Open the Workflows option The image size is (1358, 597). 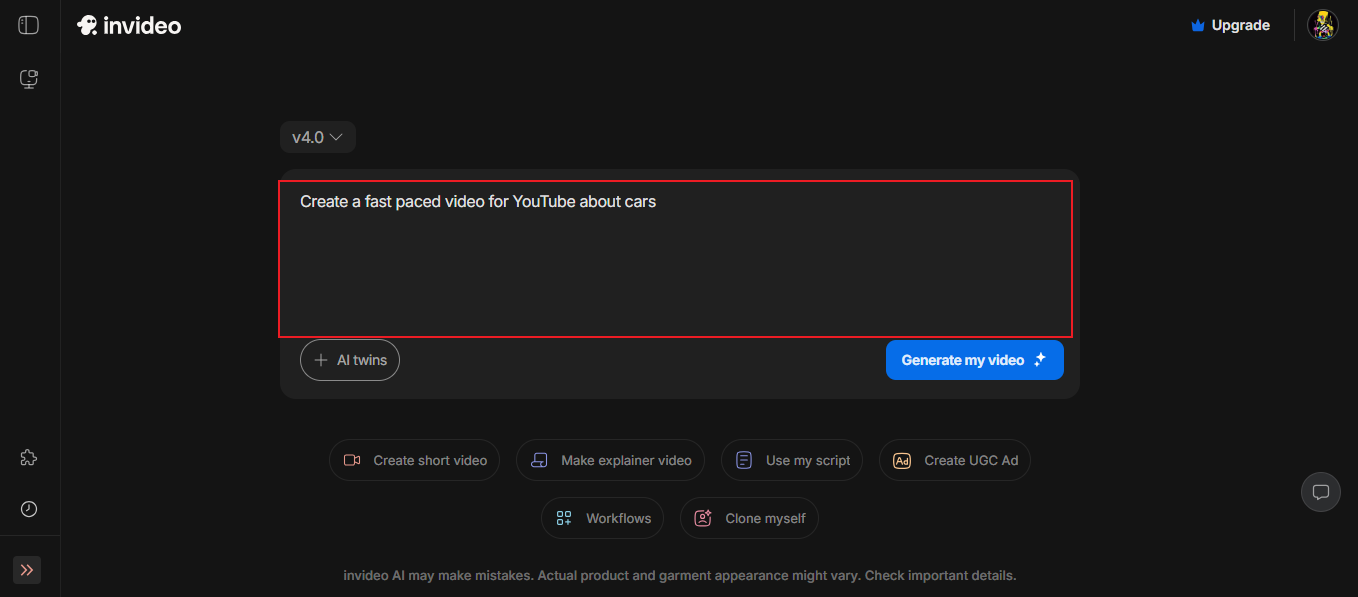tap(602, 518)
